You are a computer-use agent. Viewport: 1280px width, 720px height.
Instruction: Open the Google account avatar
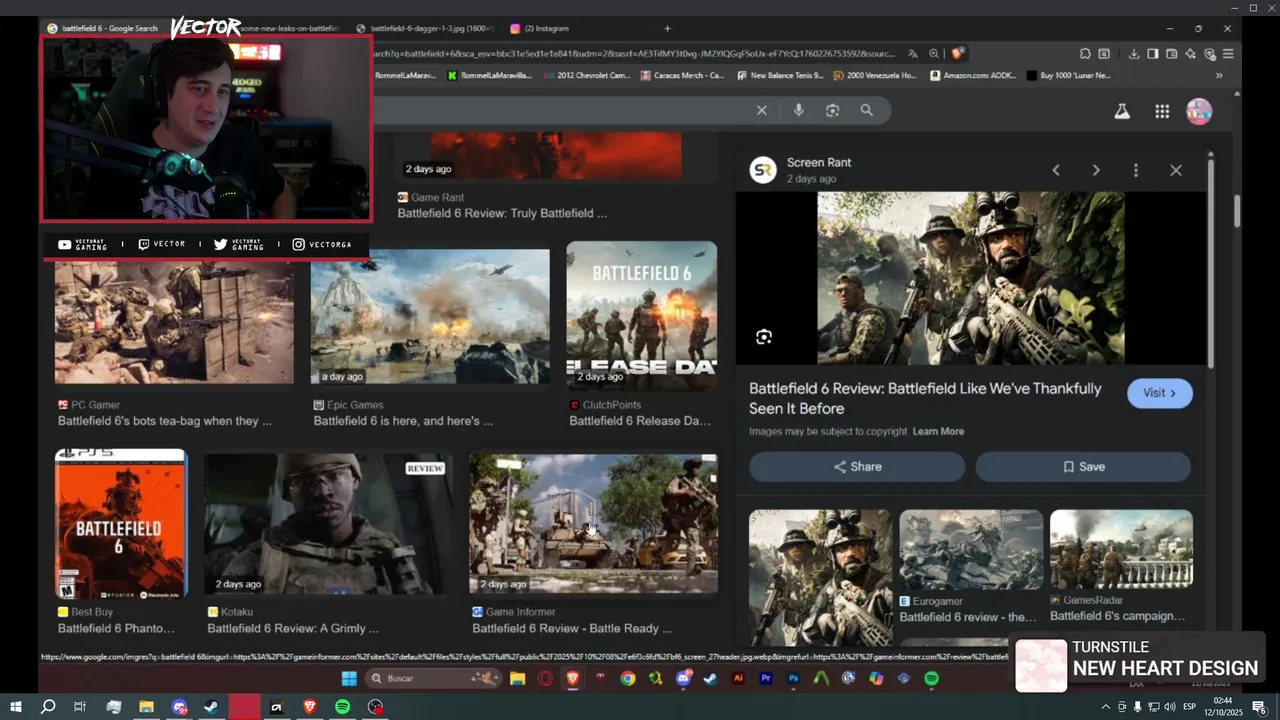(x=1199, y=112)
